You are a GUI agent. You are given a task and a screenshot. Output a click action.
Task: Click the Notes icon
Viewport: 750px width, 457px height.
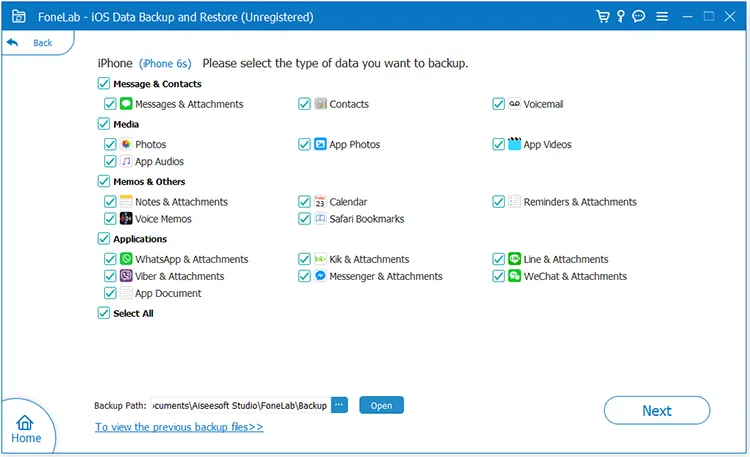(x=126, y=201)
